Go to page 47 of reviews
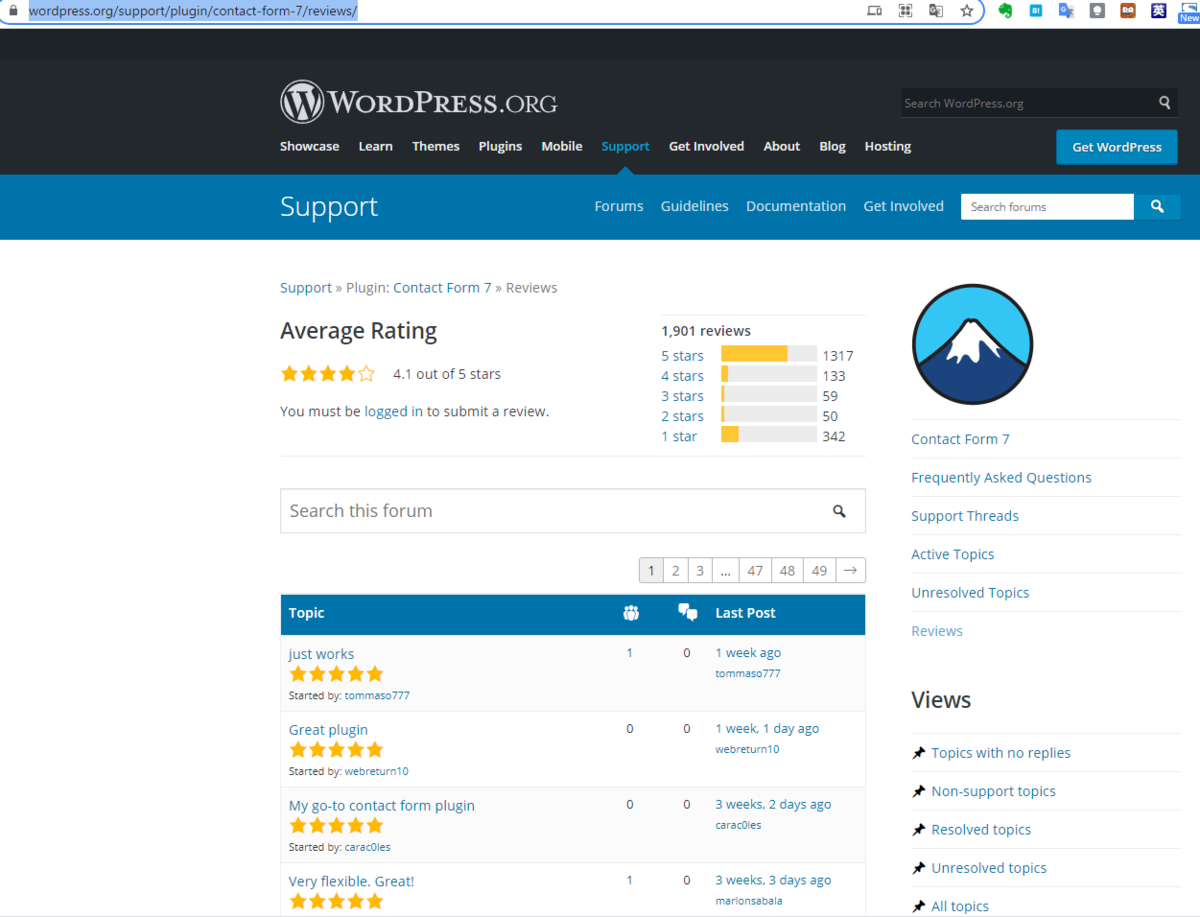This screenshot has width=1200, height=917. (x=755, y=570)
